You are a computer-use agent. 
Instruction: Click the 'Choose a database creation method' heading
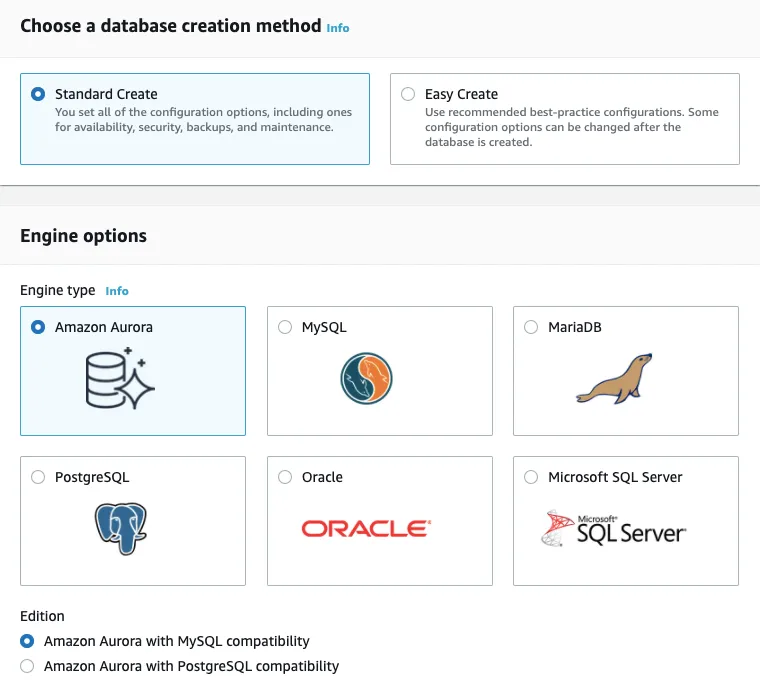pos(171,26)
